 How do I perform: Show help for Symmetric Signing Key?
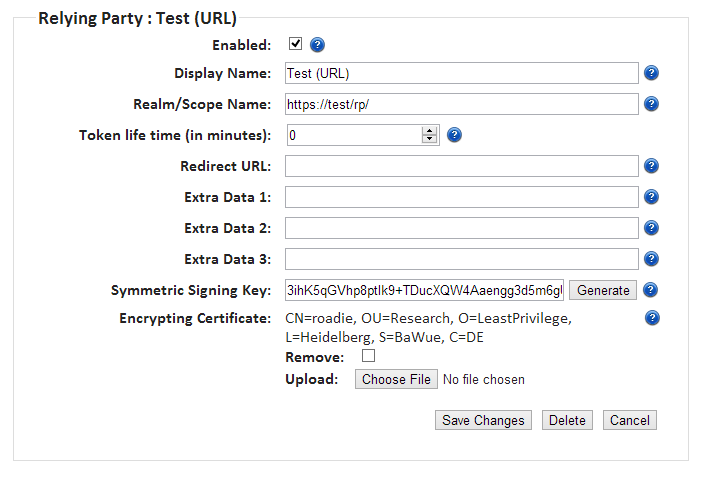pos(651,290)
